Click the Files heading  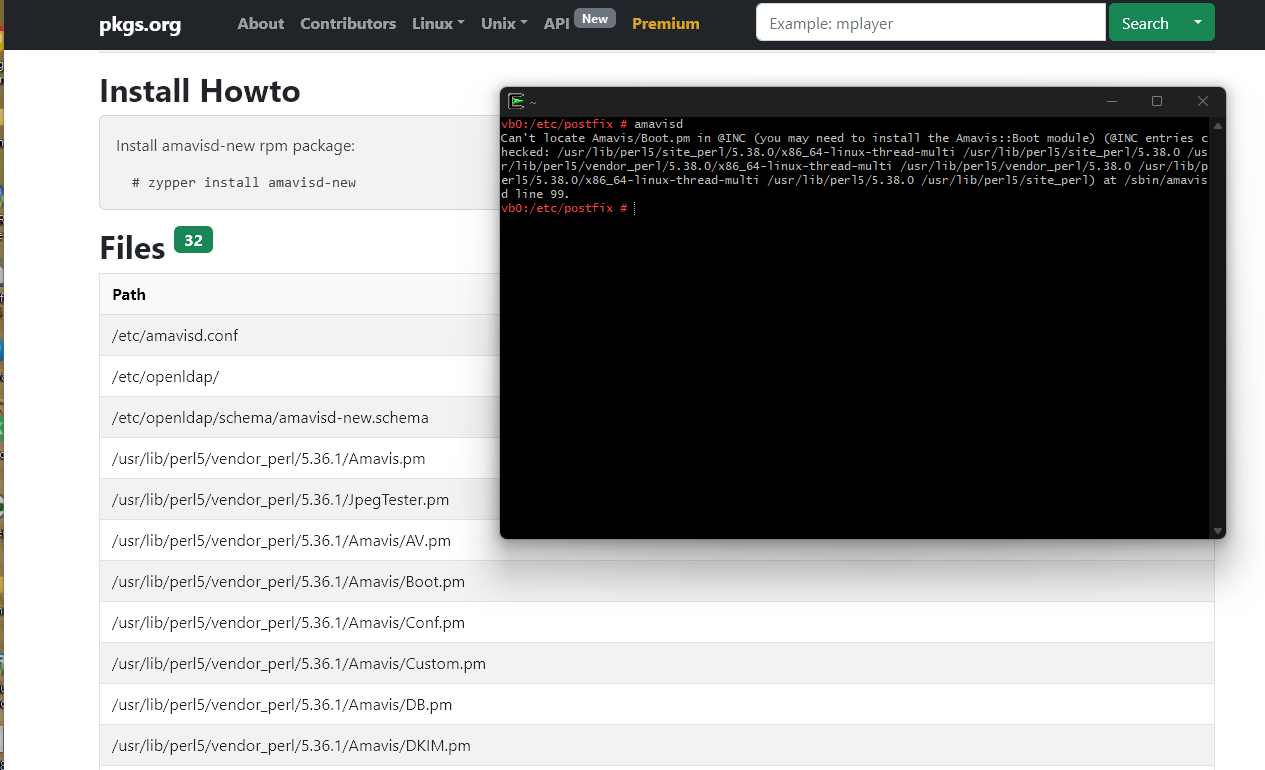tap(132, 248)
